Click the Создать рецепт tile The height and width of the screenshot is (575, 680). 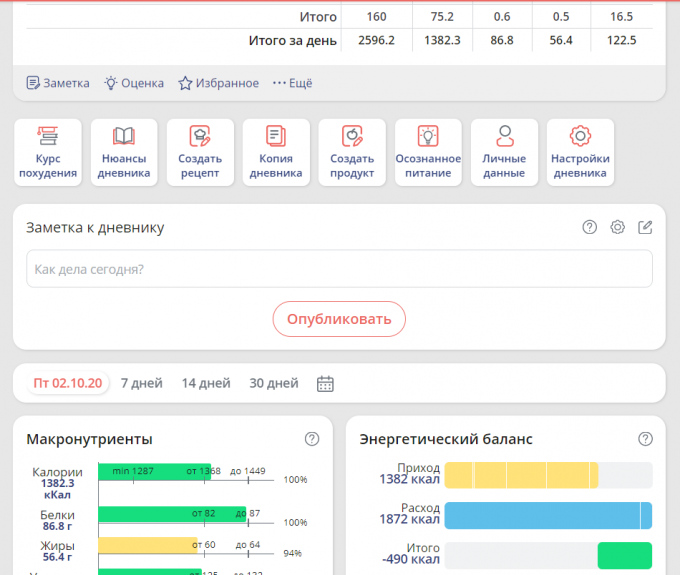pyautogui.click(x=200, y=152)
